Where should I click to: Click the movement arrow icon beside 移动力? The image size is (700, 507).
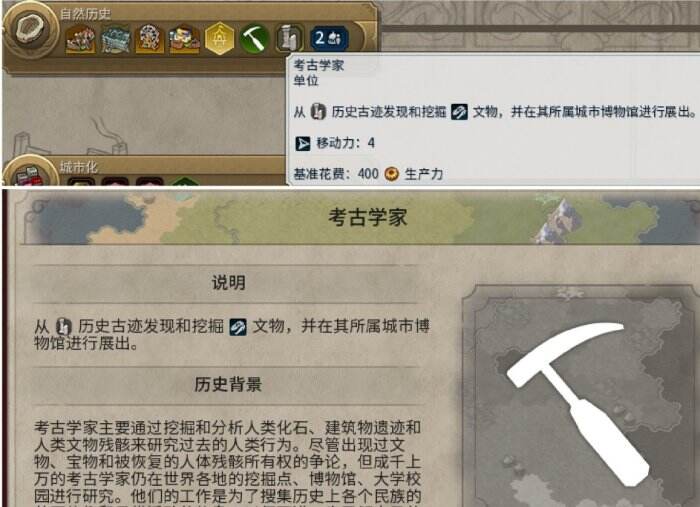(x=303, y=143)
